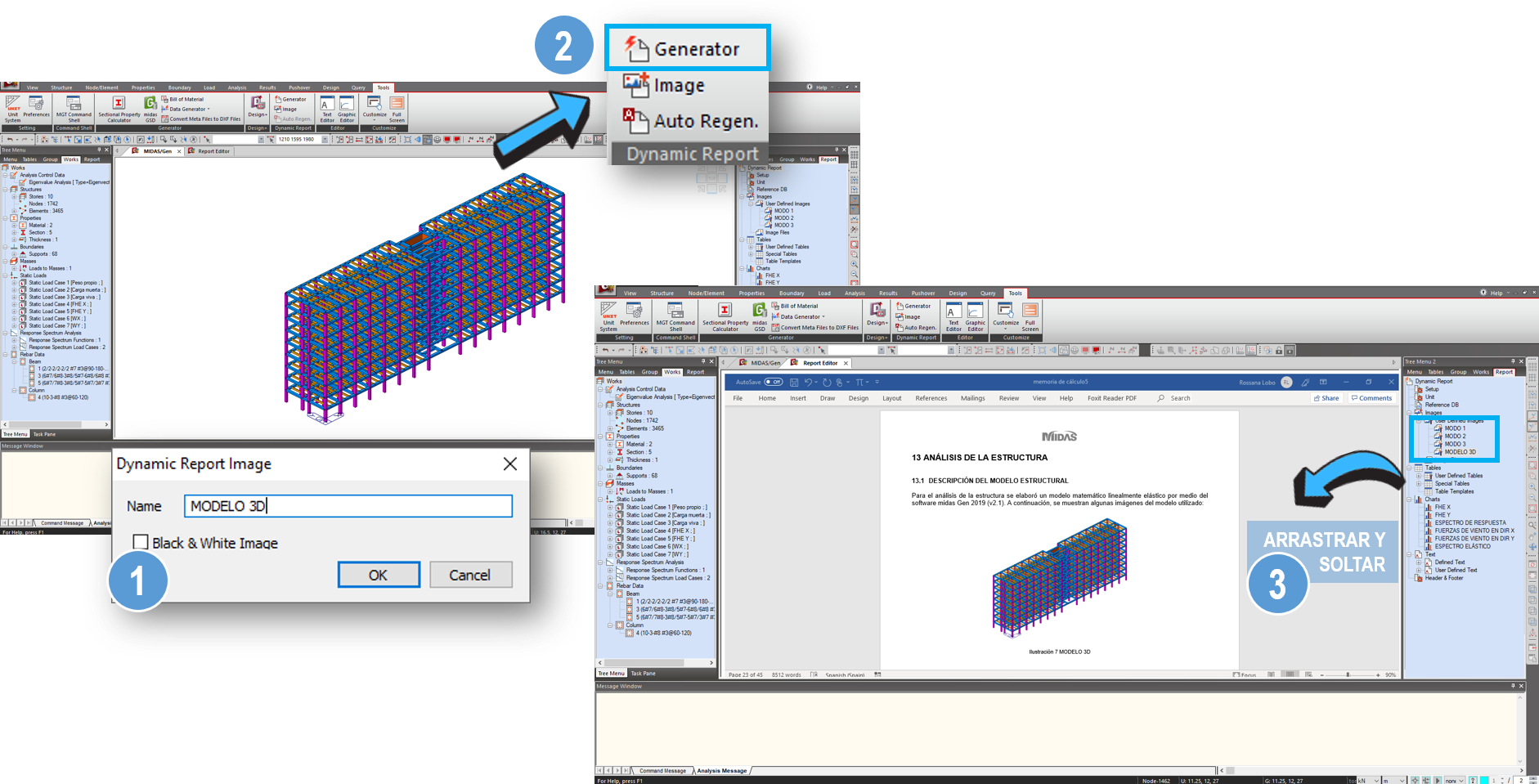Open Setup in lower-right Dynamic Report tree
This screenshot has width=1539, height=784.
click(1432, 389)
